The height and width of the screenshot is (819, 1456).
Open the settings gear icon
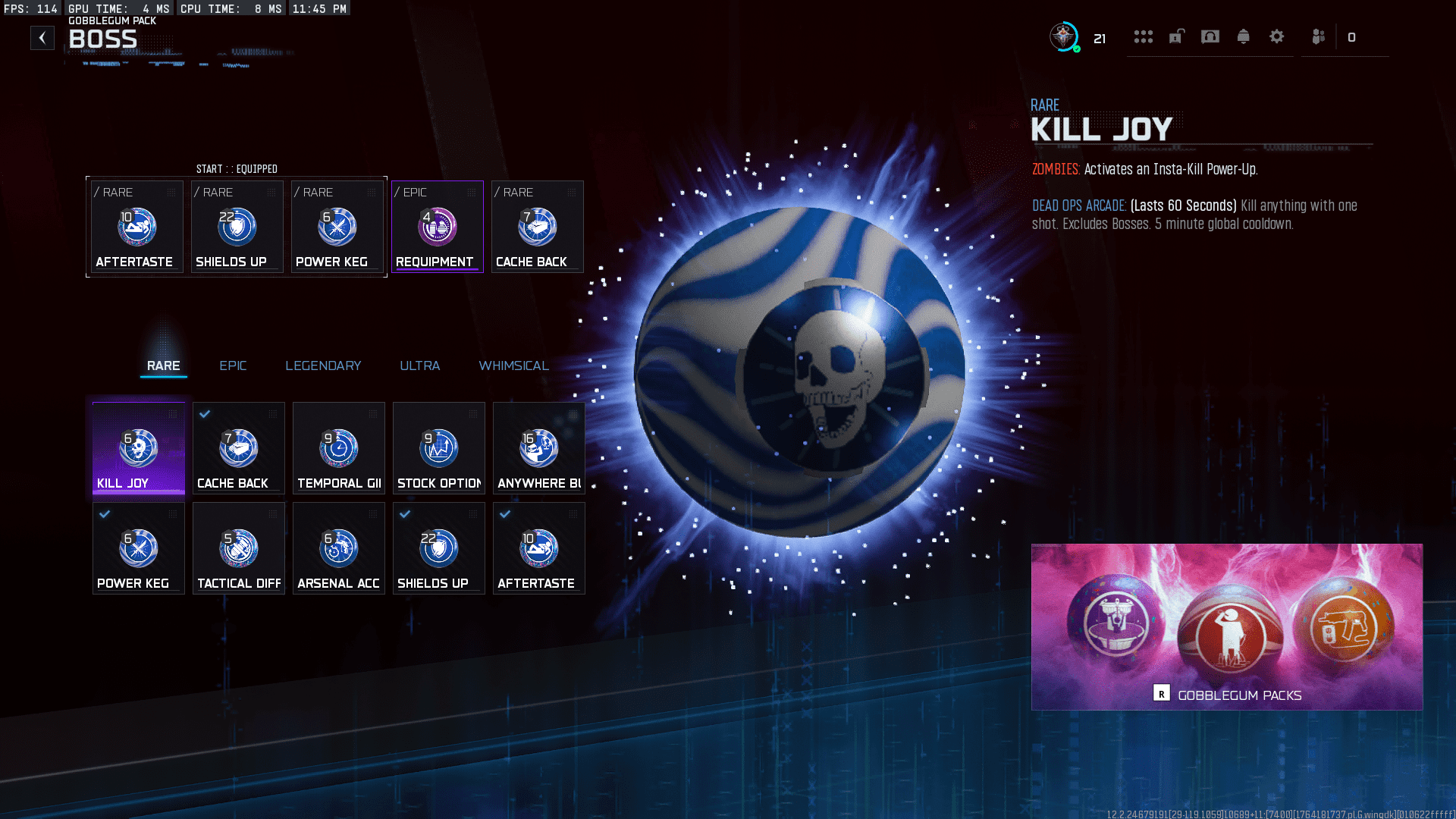(1276, 36)
